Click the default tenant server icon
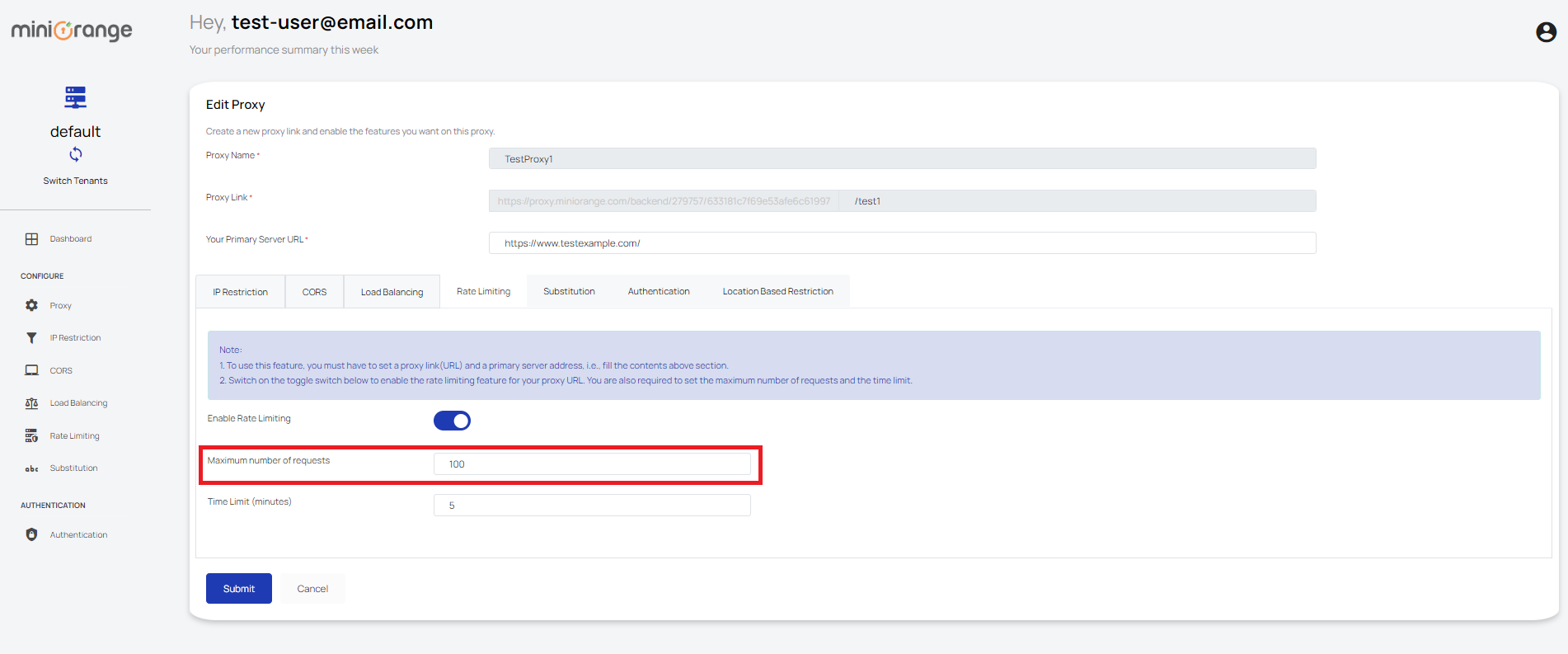 click(x=76, y=97)
